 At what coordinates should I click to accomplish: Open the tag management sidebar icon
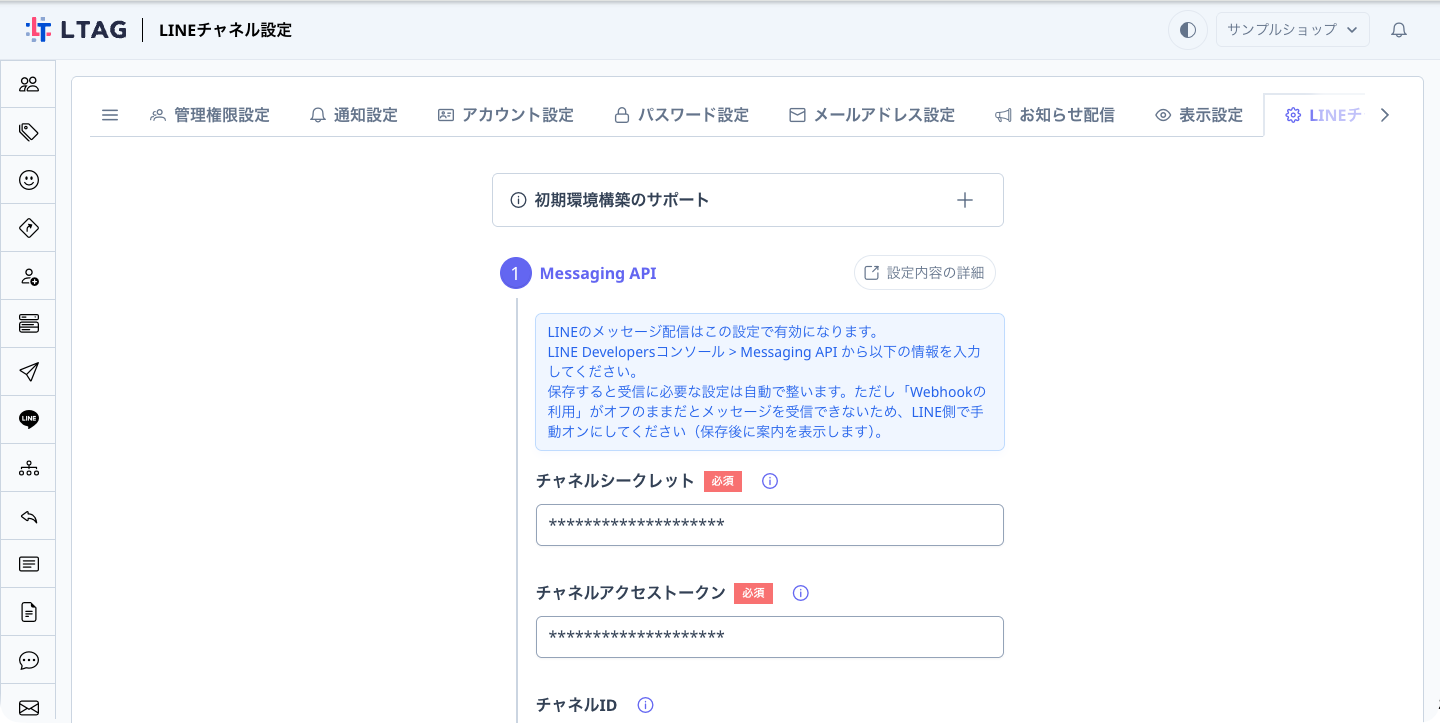(x=29, y=132)
